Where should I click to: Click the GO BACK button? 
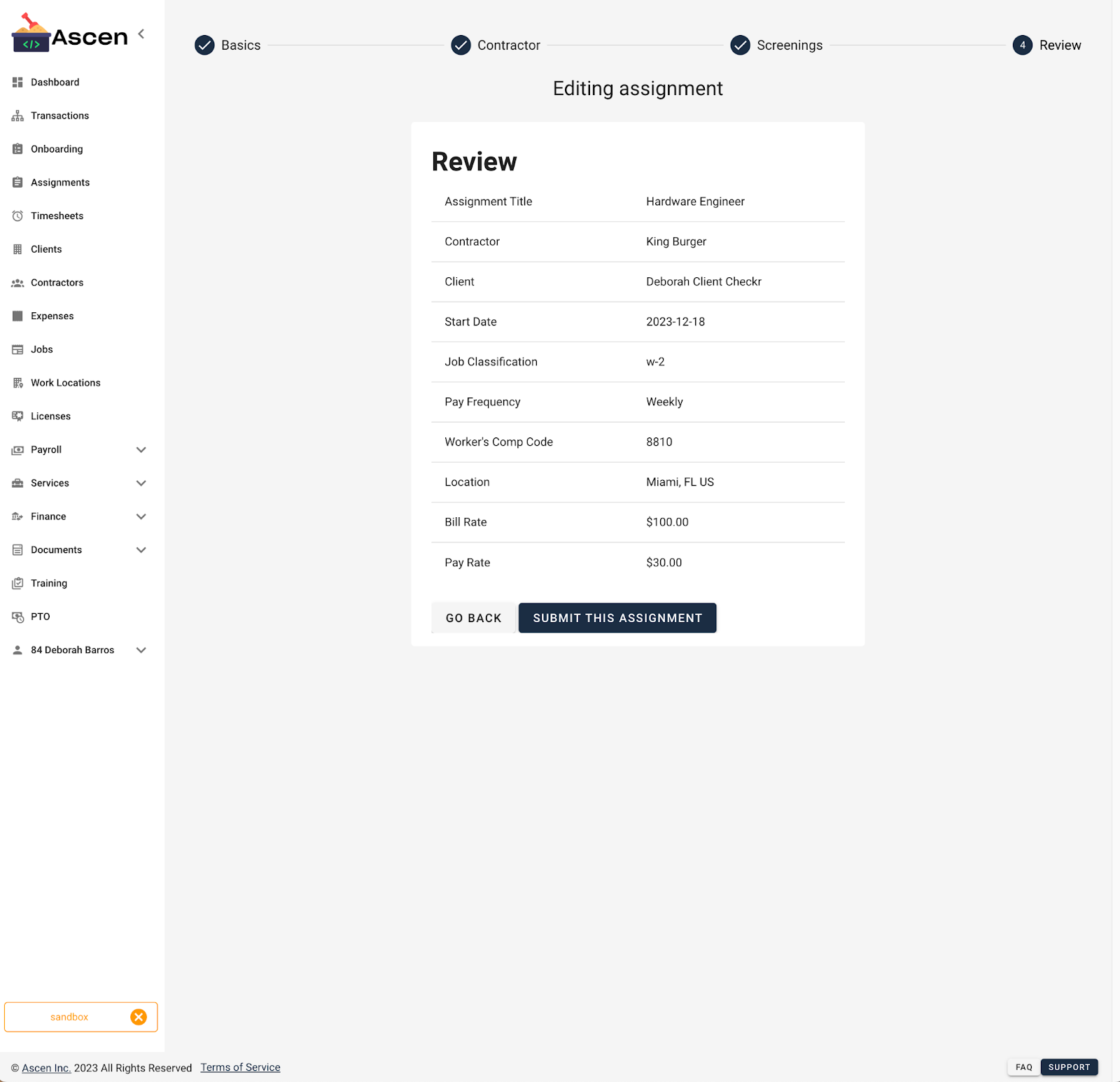(474, 618)
